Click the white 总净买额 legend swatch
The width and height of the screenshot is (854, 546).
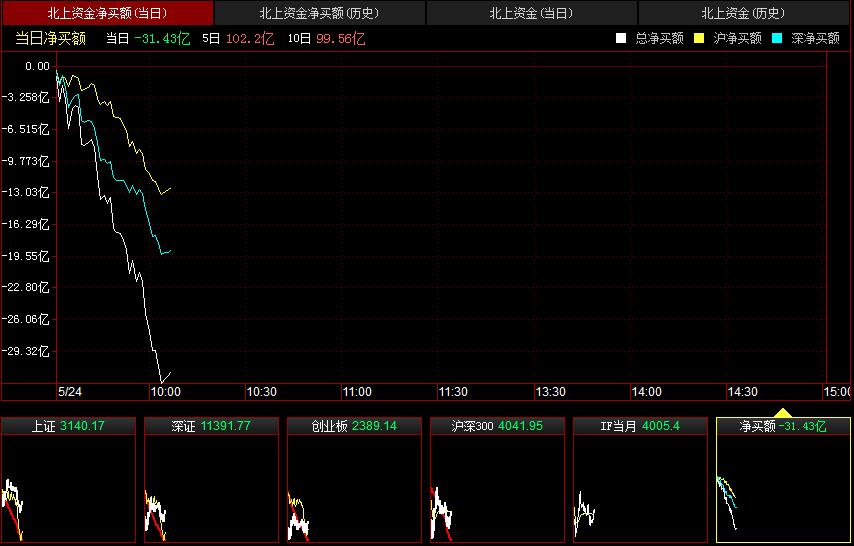pyautogui.click(x=621, y=38)
